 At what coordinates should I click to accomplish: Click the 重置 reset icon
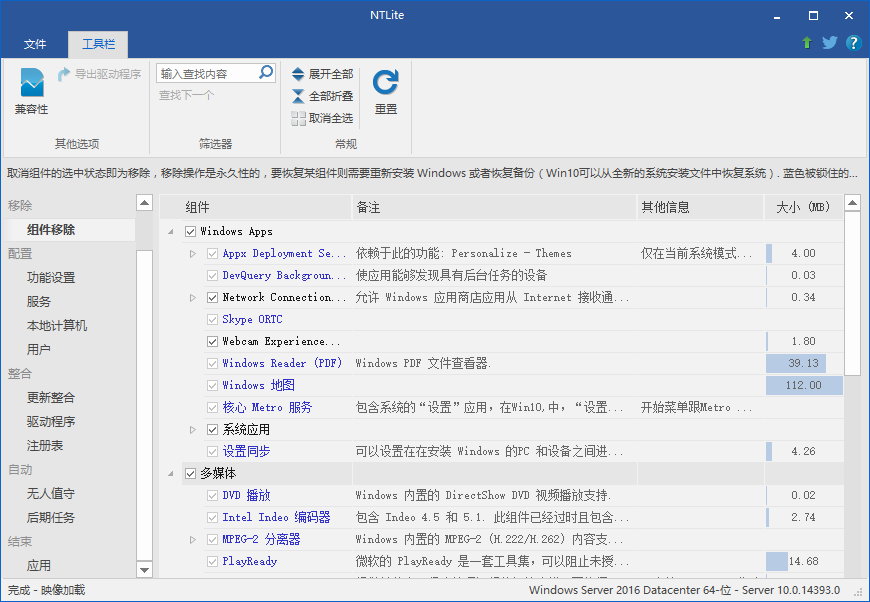pos(385,83)
